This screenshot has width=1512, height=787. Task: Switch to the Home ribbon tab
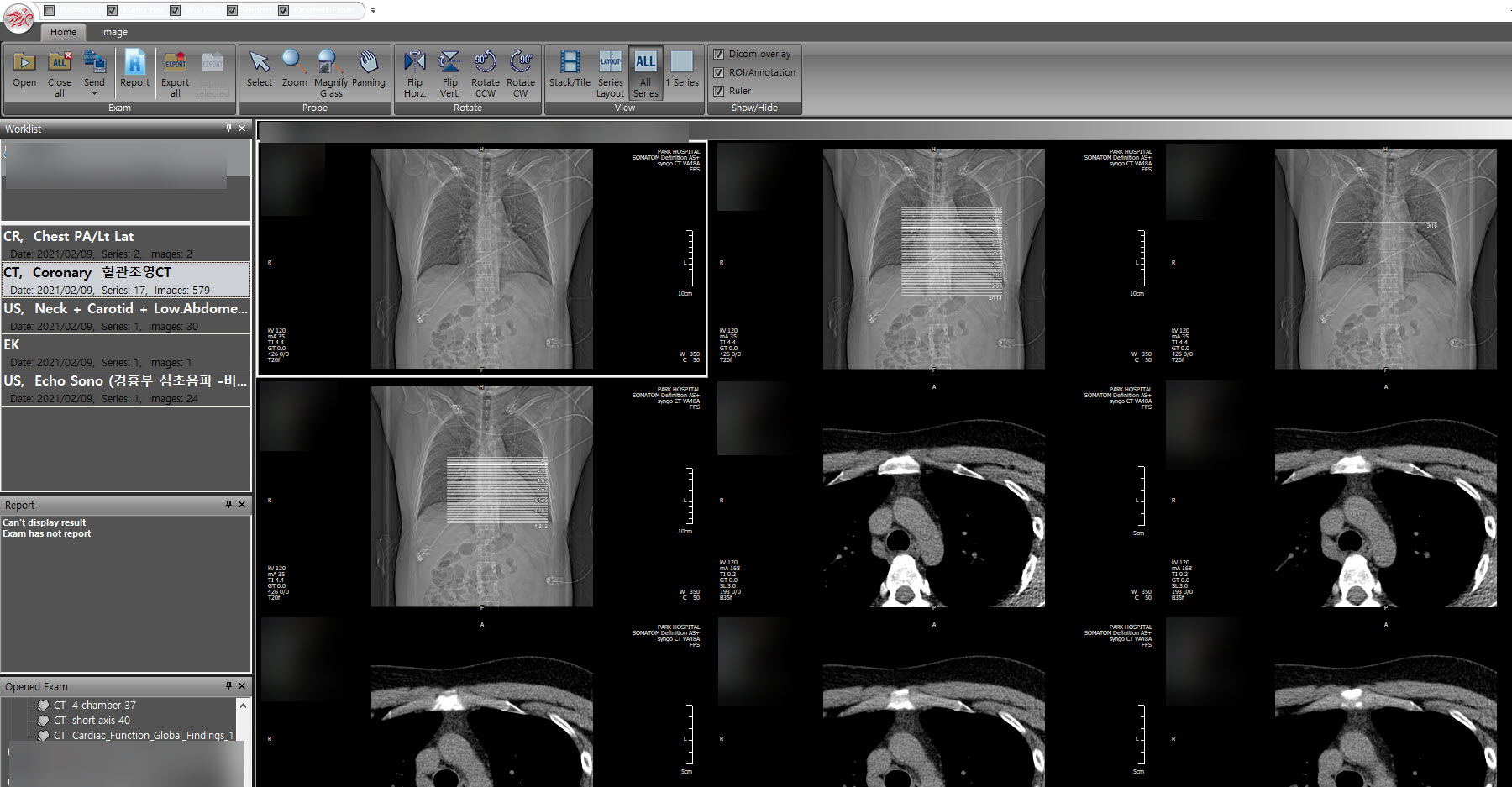click(x=63, y=32)
